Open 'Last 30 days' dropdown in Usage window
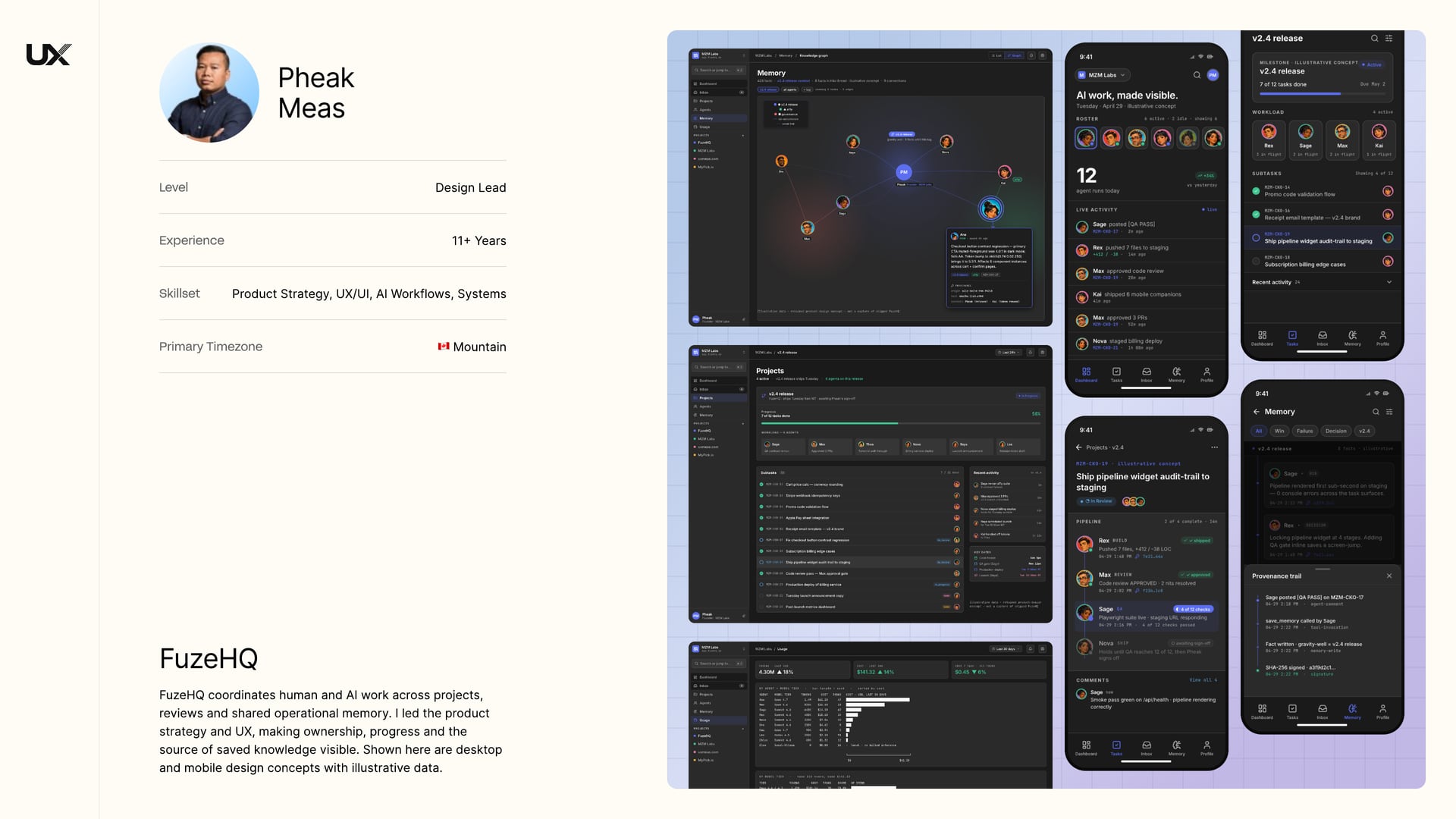1456x819 pixels. (x=1006, y=649)
